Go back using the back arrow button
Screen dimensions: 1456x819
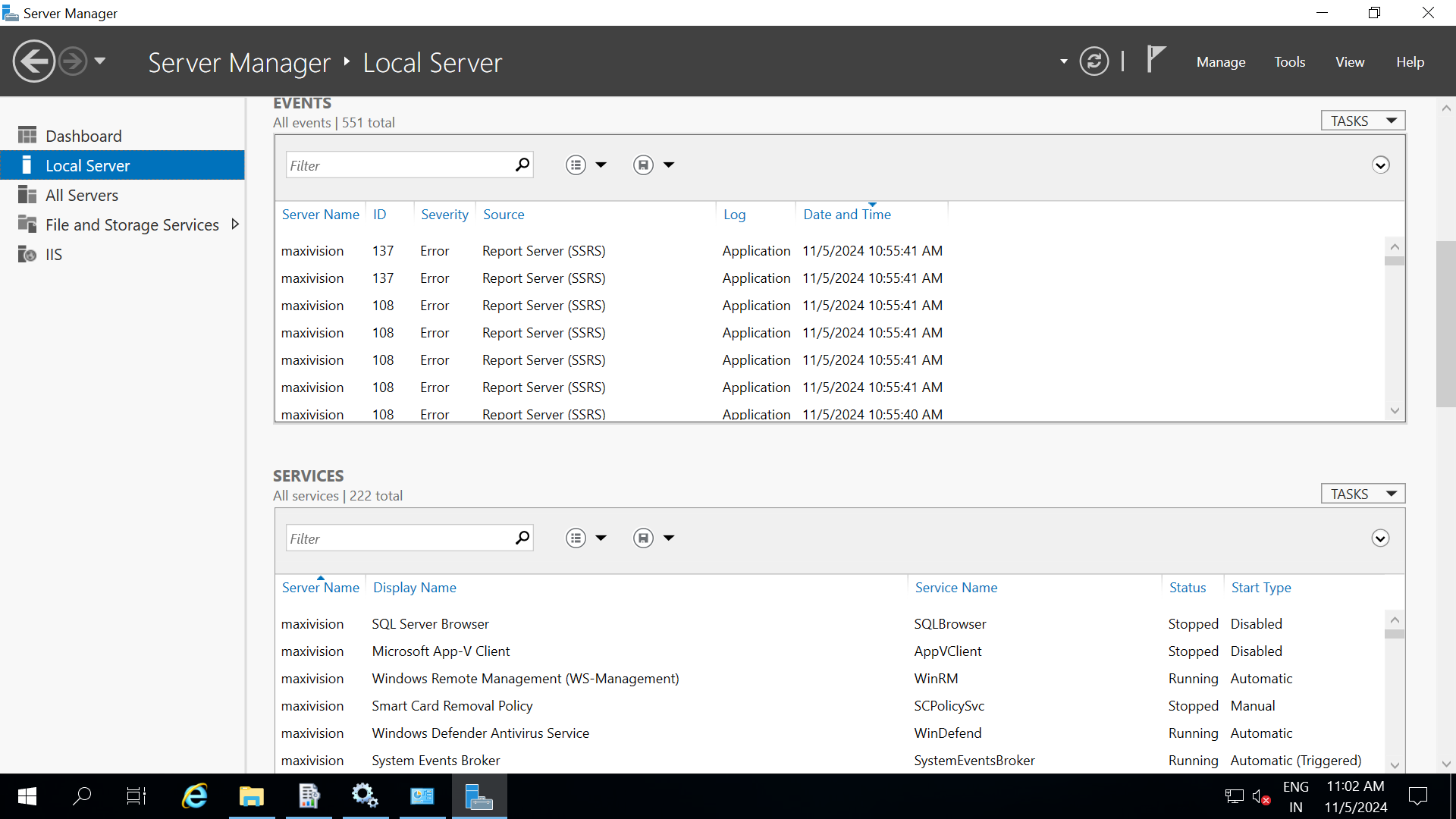pyautogui.click(x=34, y=61)
